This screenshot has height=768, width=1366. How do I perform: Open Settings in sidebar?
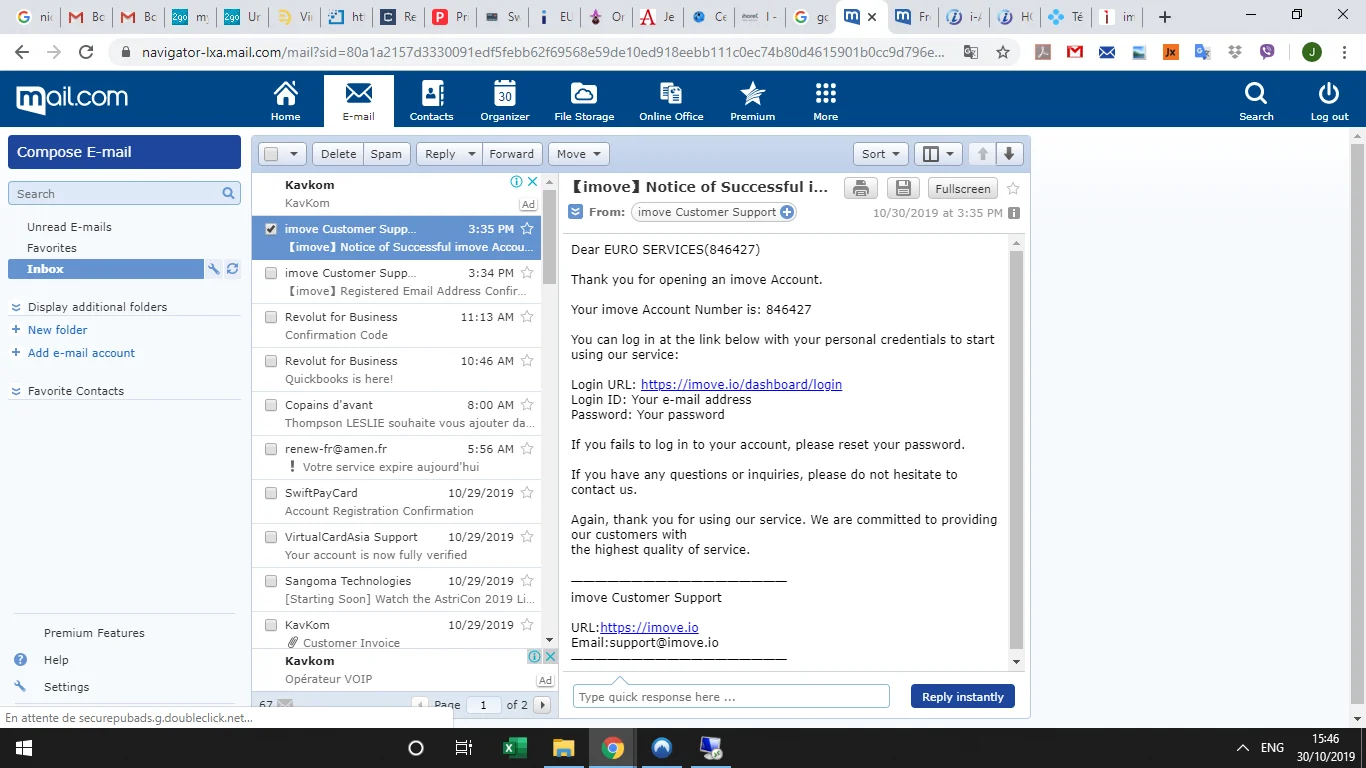pyautogui.click(x=66, y=687)
